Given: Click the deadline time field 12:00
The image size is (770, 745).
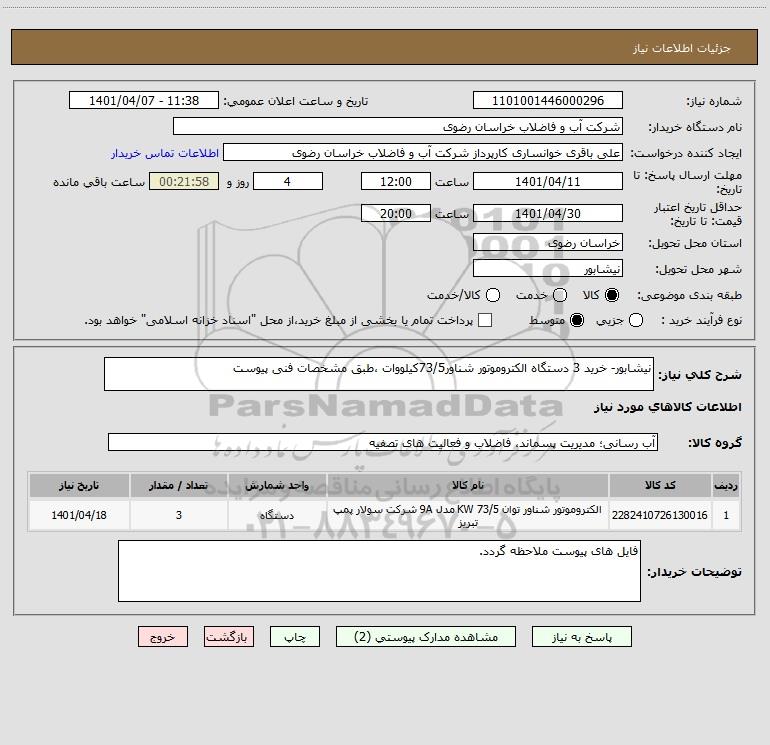Looking at the screenshot, I should tap(396, 181).
